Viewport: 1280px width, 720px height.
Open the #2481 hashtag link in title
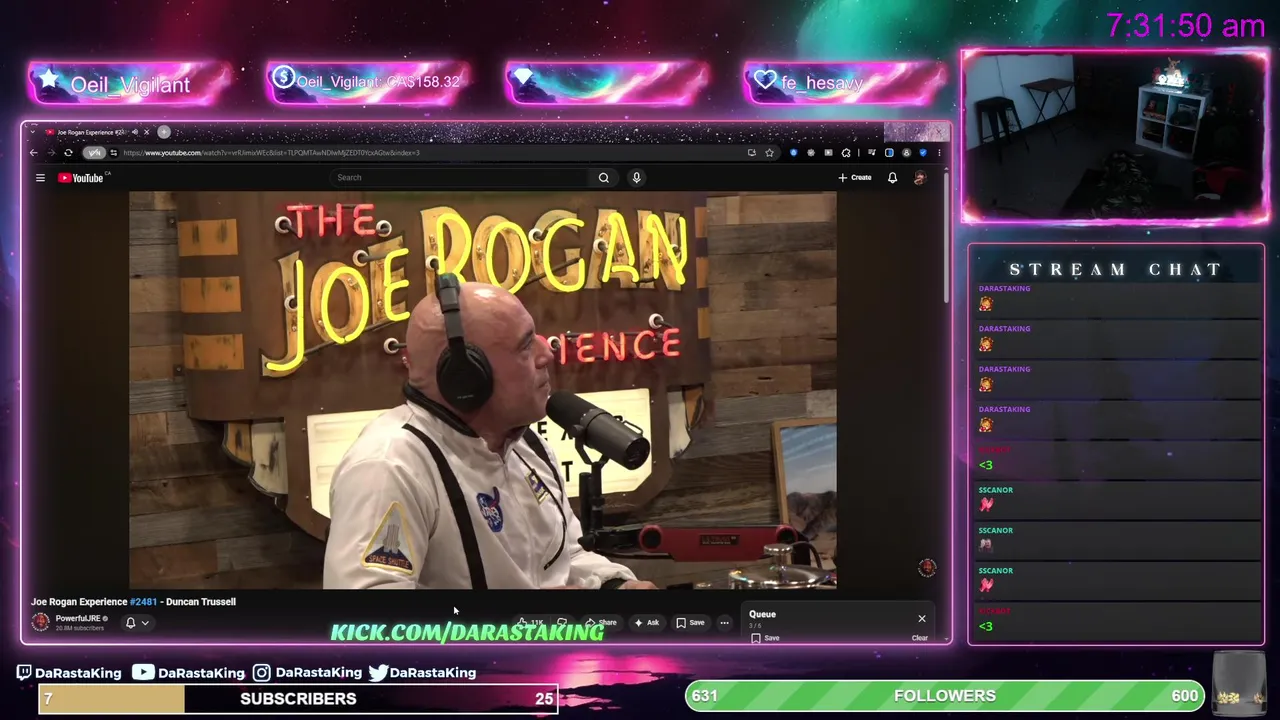(143, 602)
